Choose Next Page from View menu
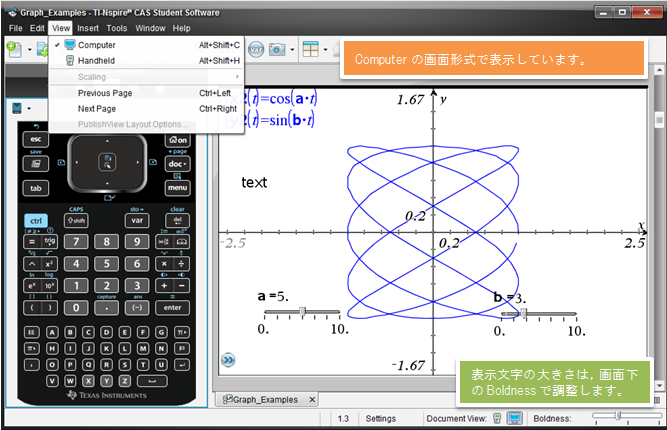The image size is (667, 430). coord(147,108)
